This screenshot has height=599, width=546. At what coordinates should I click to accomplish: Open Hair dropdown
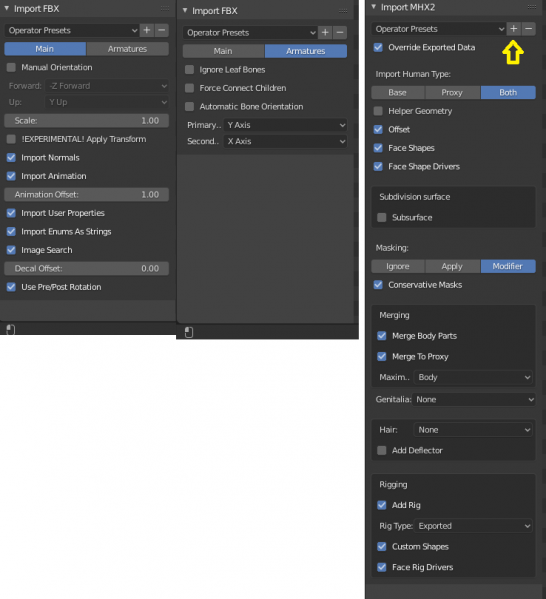coord(473,430)
